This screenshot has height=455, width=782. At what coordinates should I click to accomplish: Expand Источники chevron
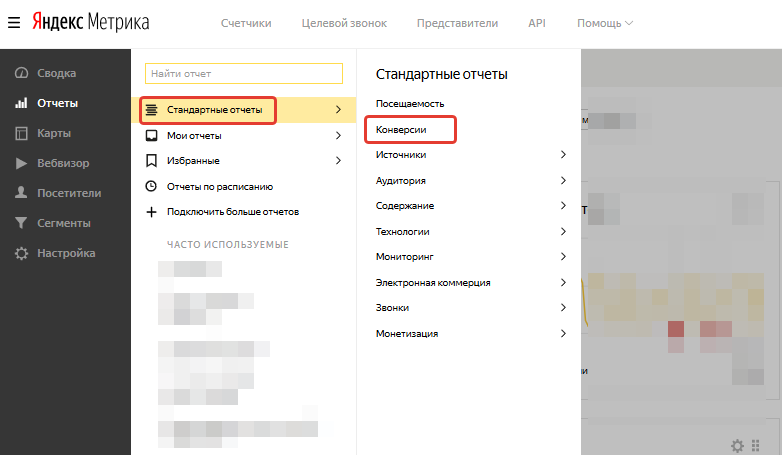point(564,155)
